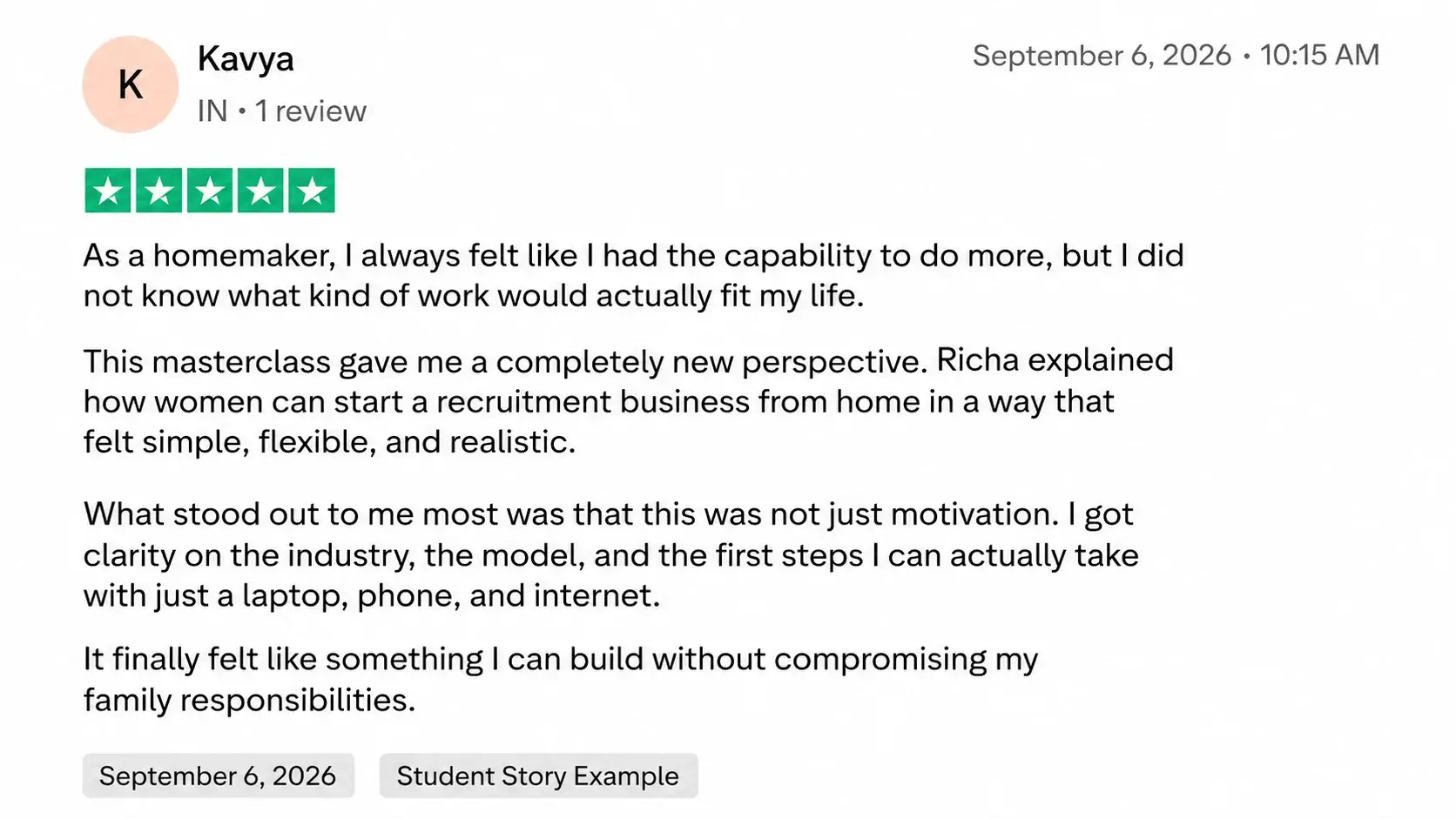Click the 'family responsibilities.' closing line
The image size is (1456, 819).
(249, 700)
